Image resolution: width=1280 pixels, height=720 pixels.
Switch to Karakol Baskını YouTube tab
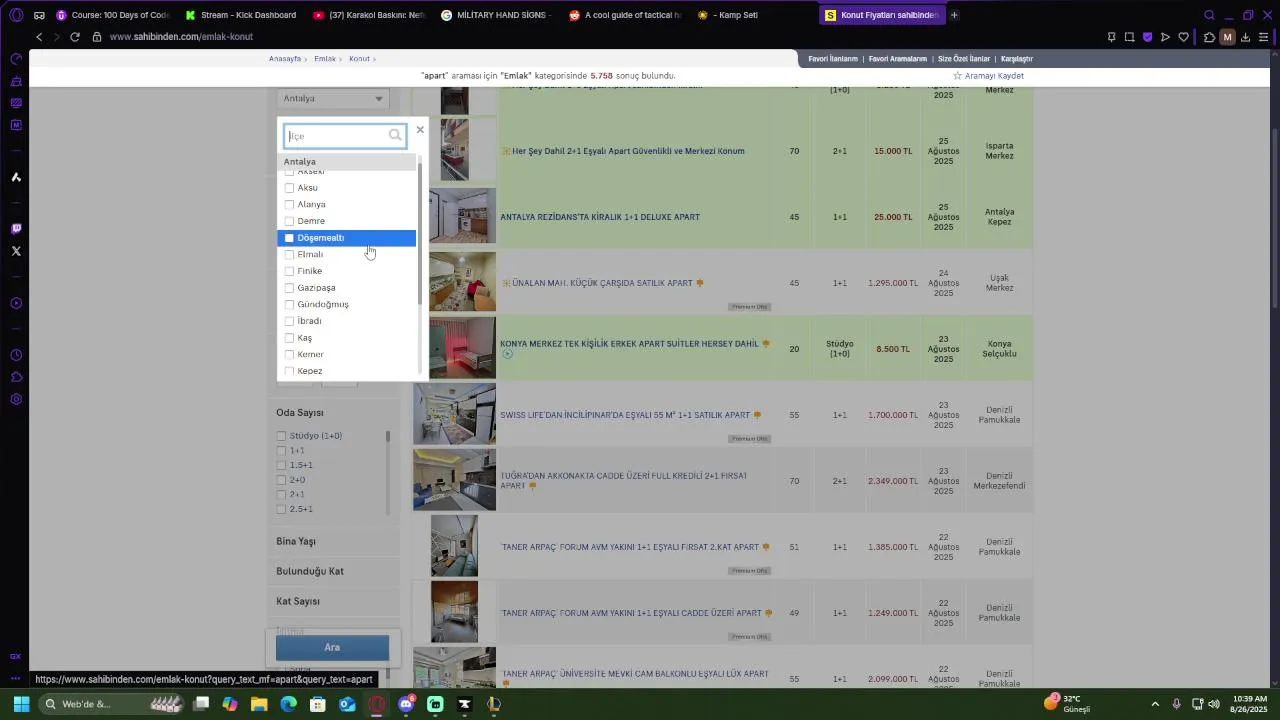(x=370, y=15)
